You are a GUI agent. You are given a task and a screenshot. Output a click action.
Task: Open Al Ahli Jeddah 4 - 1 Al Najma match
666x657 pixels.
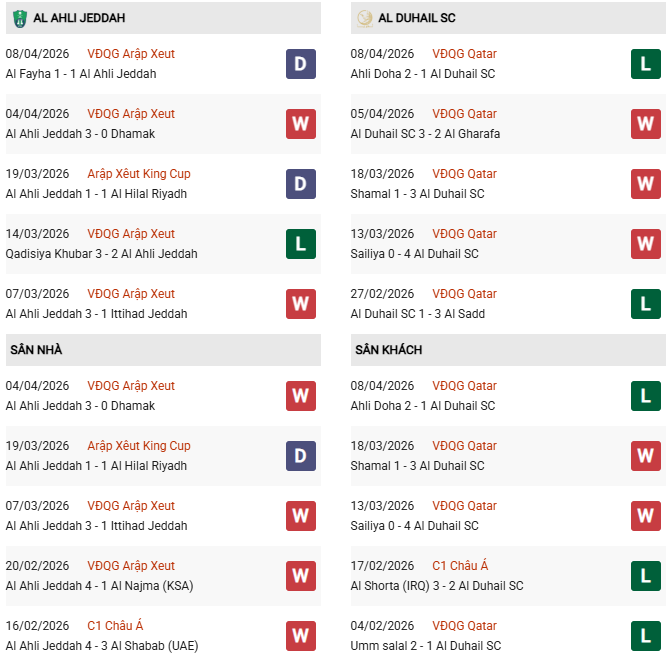(99, 586)
